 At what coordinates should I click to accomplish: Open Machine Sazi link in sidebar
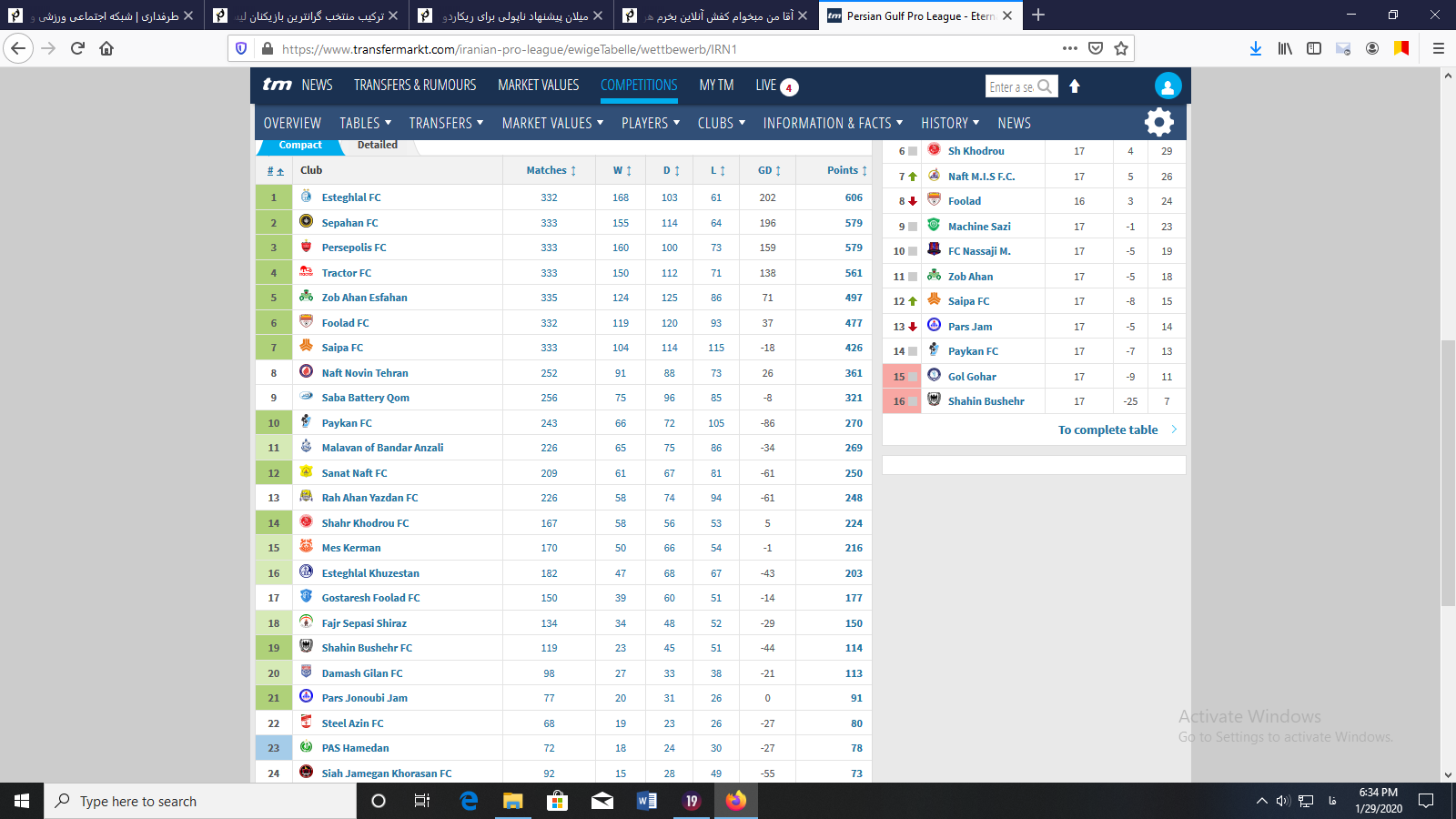pyautogui.click(x=979, y=227)
